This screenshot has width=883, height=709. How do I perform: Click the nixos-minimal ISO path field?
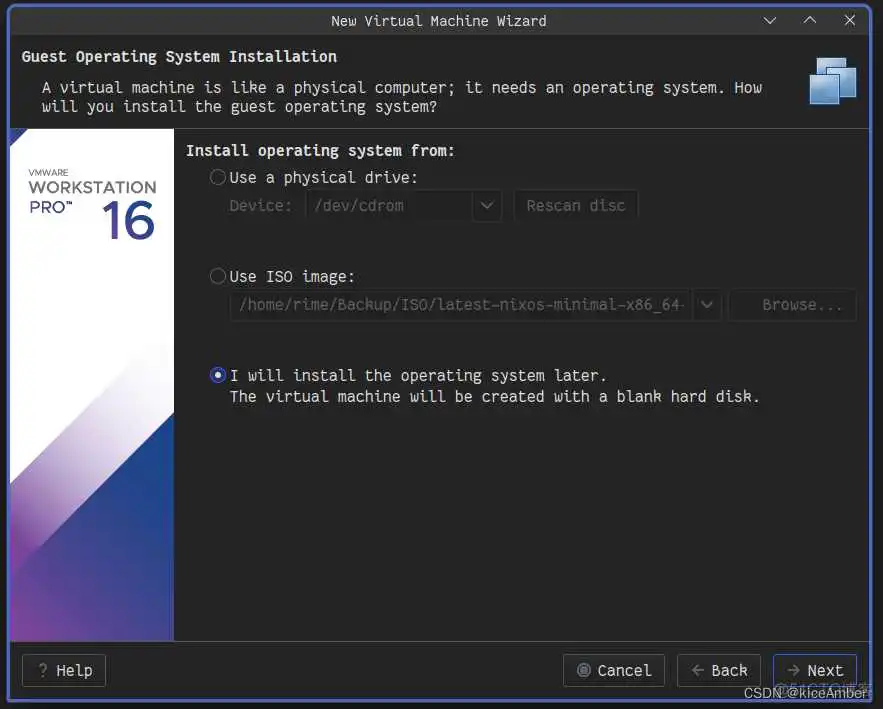coord(460,305)
